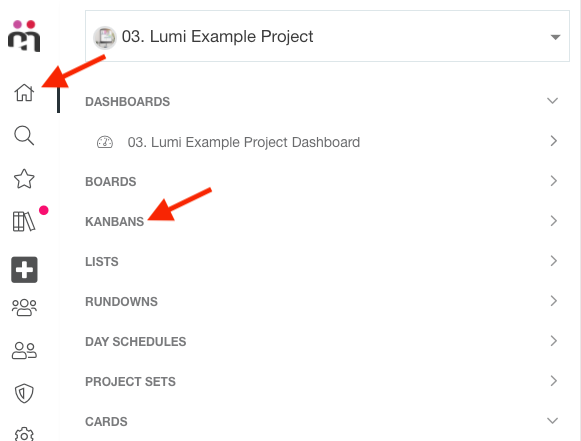Click the Lumi logo at top
Screen dimensions: 581x441
tap(24, 36)
